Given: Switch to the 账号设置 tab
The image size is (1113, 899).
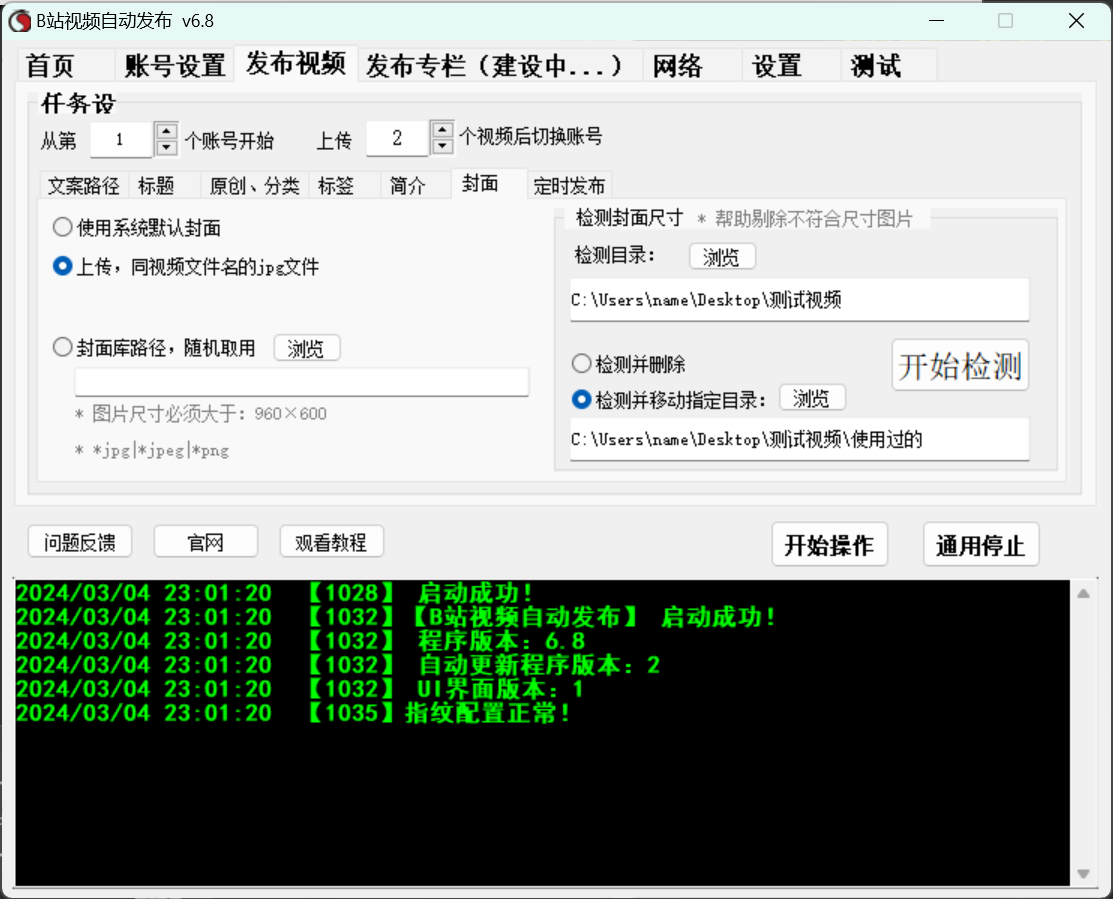Looking at the screenshot, I should (175, 66).
